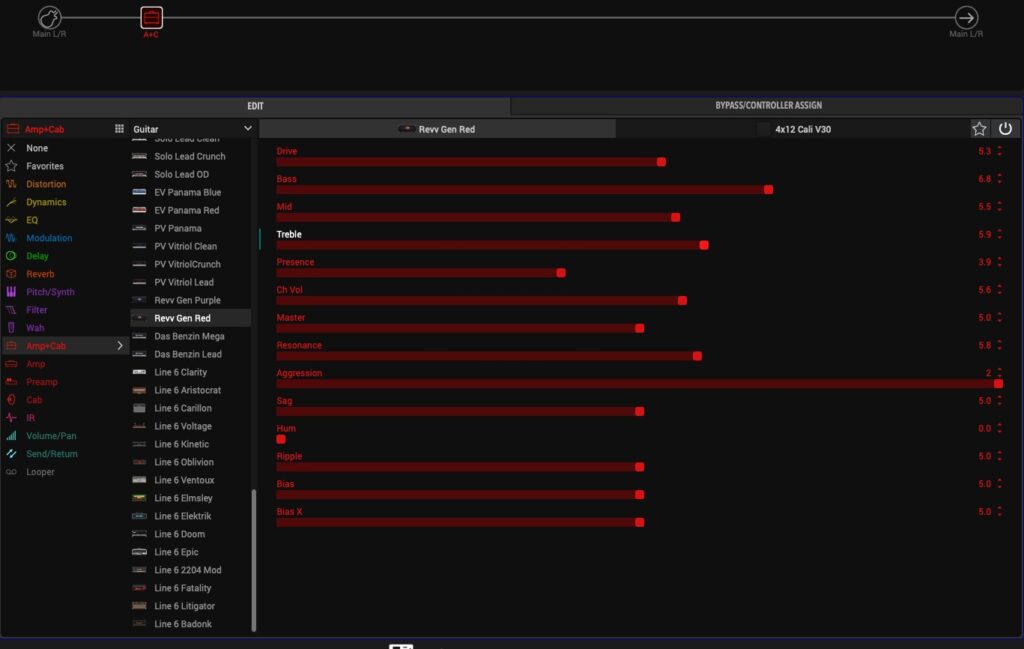
Task: Select the Das Benzin Mega amp model
Action: pyautogui.click(x=188, y=336)
